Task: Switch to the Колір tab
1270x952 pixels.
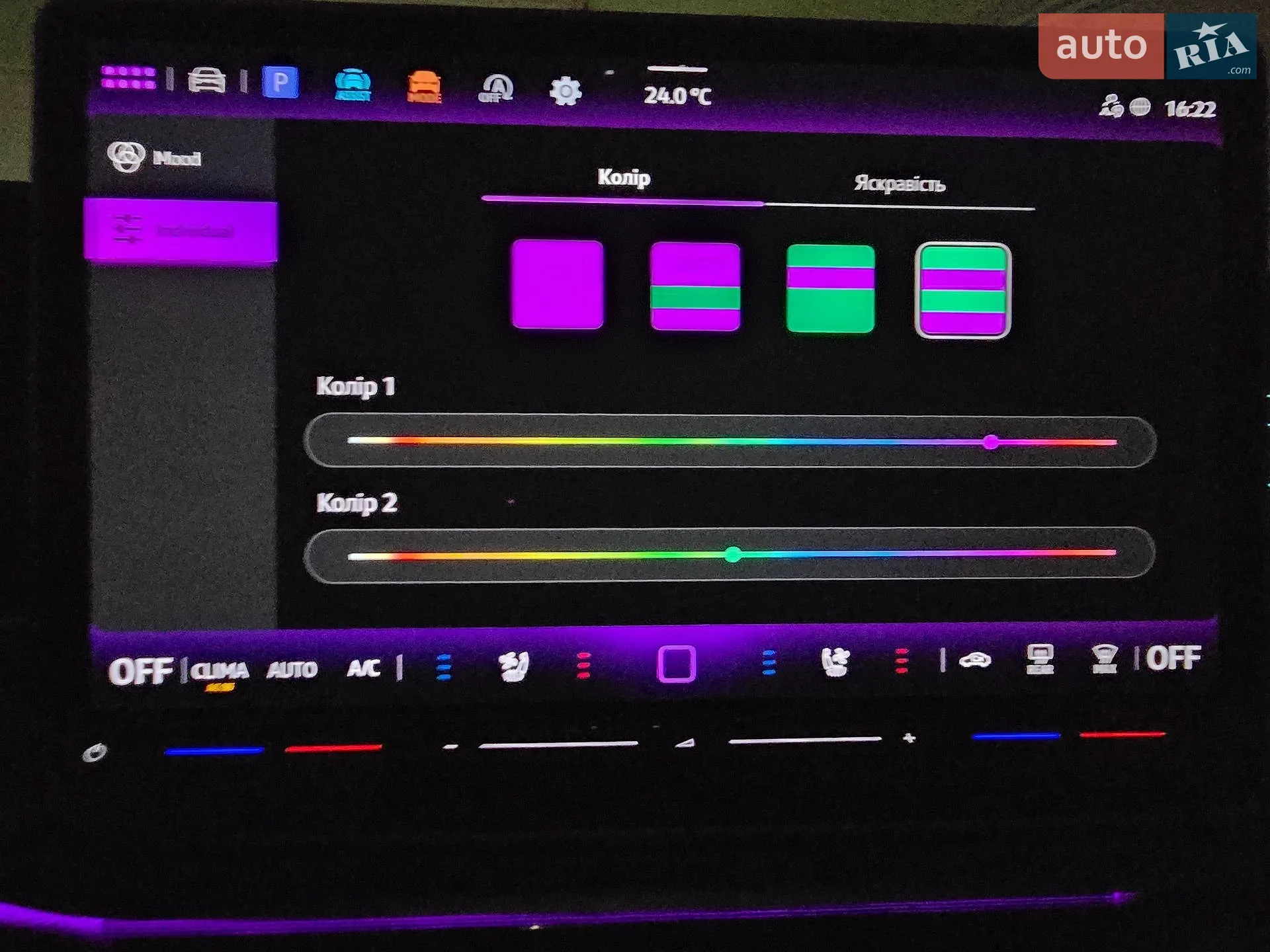Action: click(623, 178)
